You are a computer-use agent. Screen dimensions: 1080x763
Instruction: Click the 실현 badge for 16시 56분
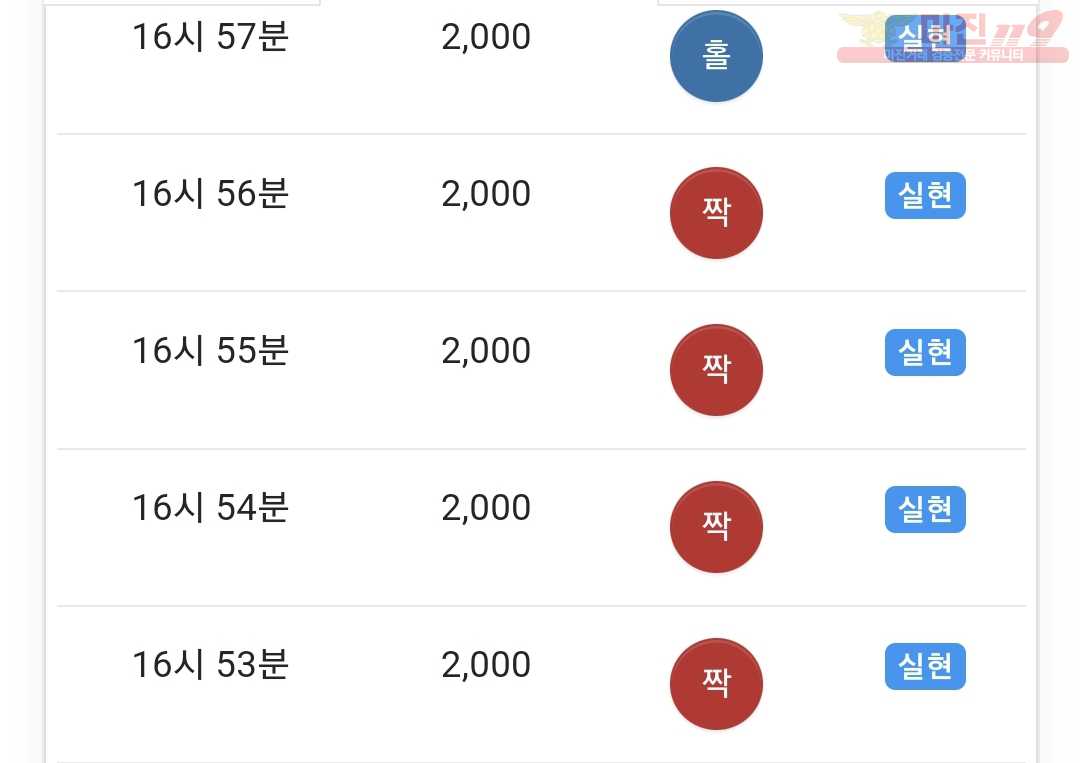tap(925, 196)
